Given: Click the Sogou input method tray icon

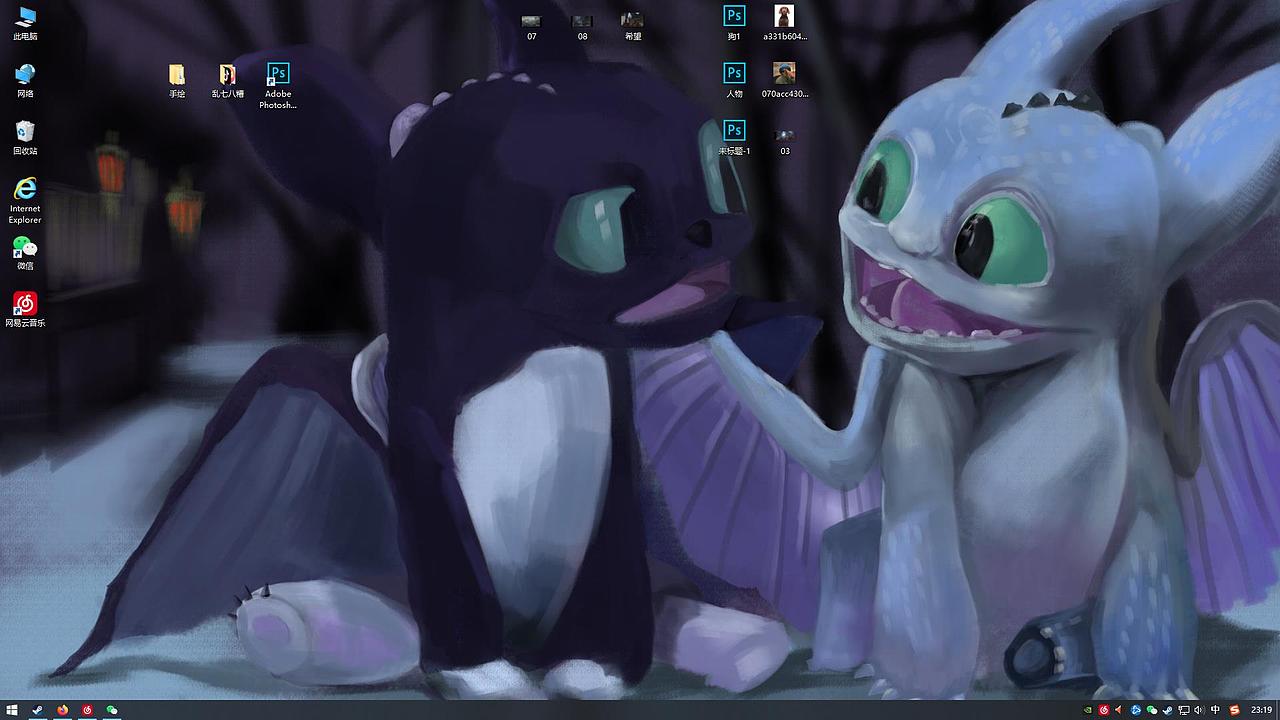Looking at the screenshot, I should 1235,710.
